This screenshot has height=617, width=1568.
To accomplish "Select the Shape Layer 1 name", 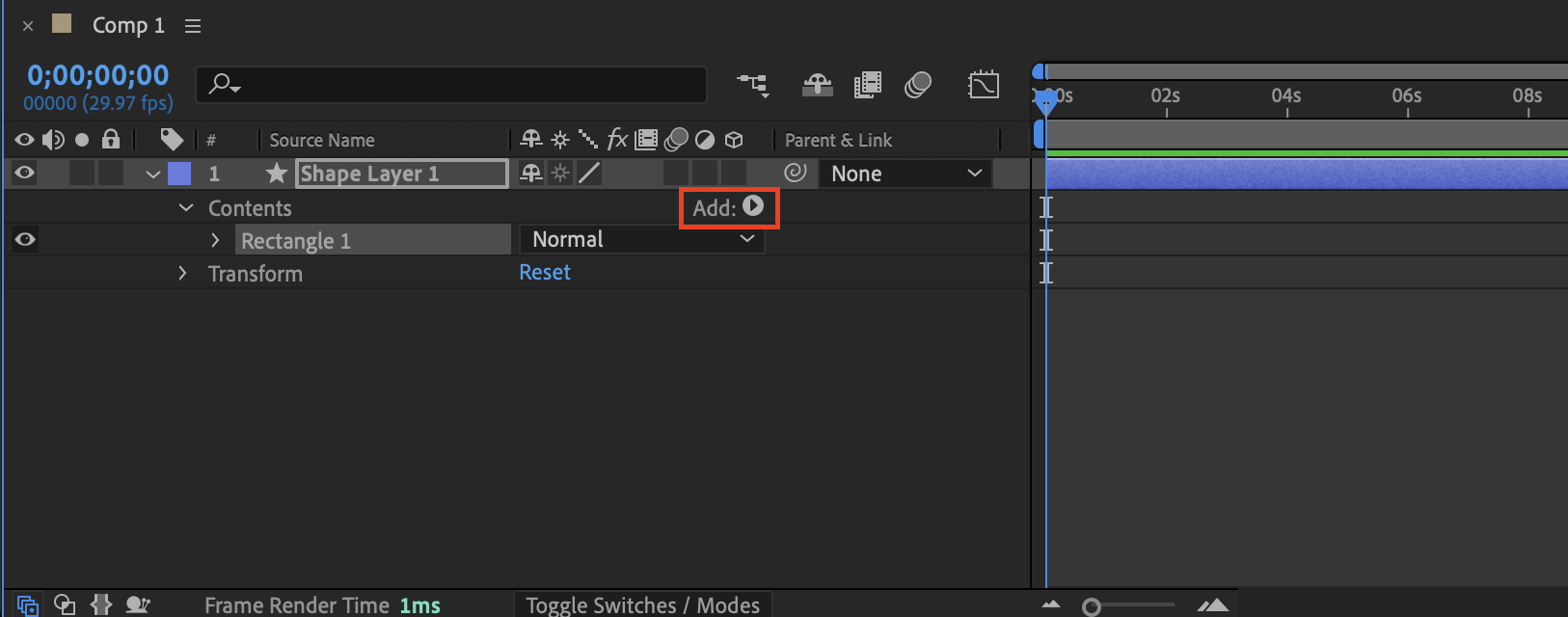I will [402, 174].
